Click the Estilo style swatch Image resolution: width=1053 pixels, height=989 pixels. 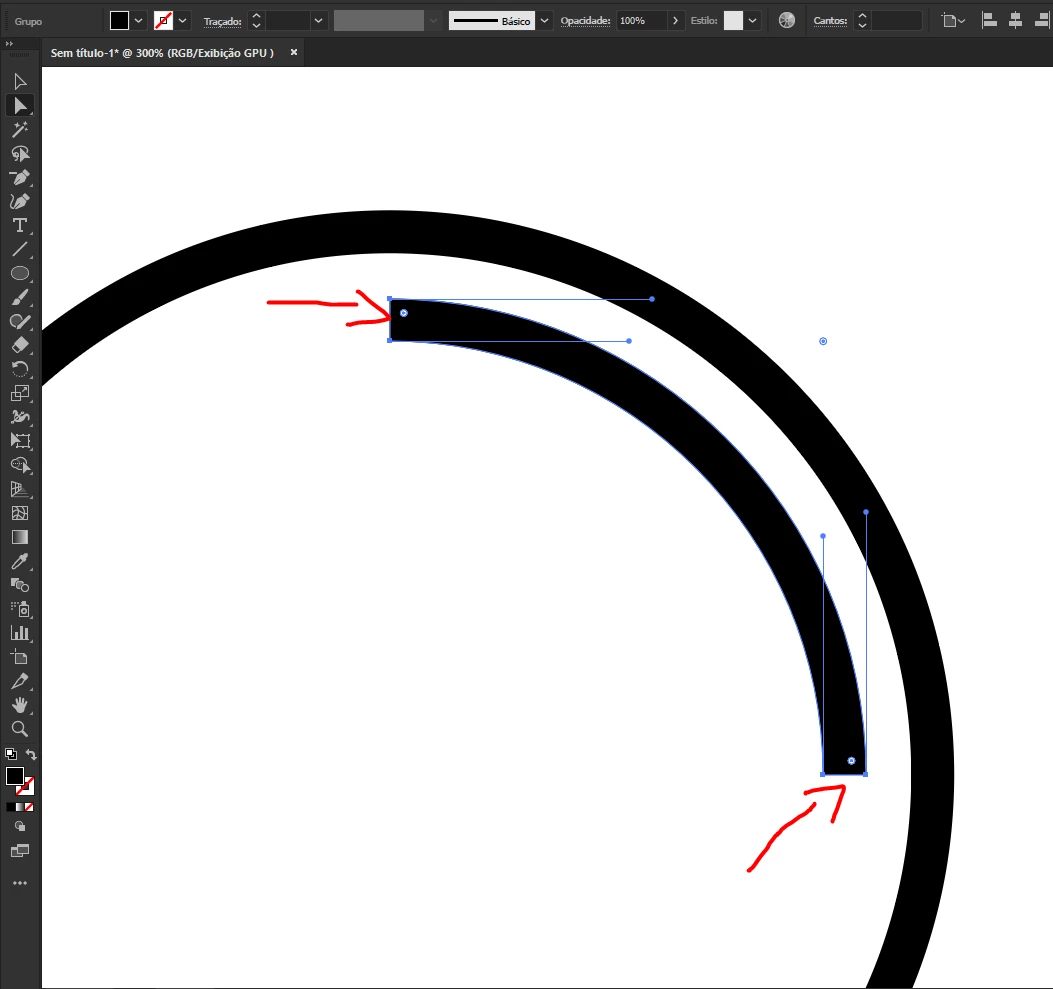pyautogui.click(x=733, y=21)
